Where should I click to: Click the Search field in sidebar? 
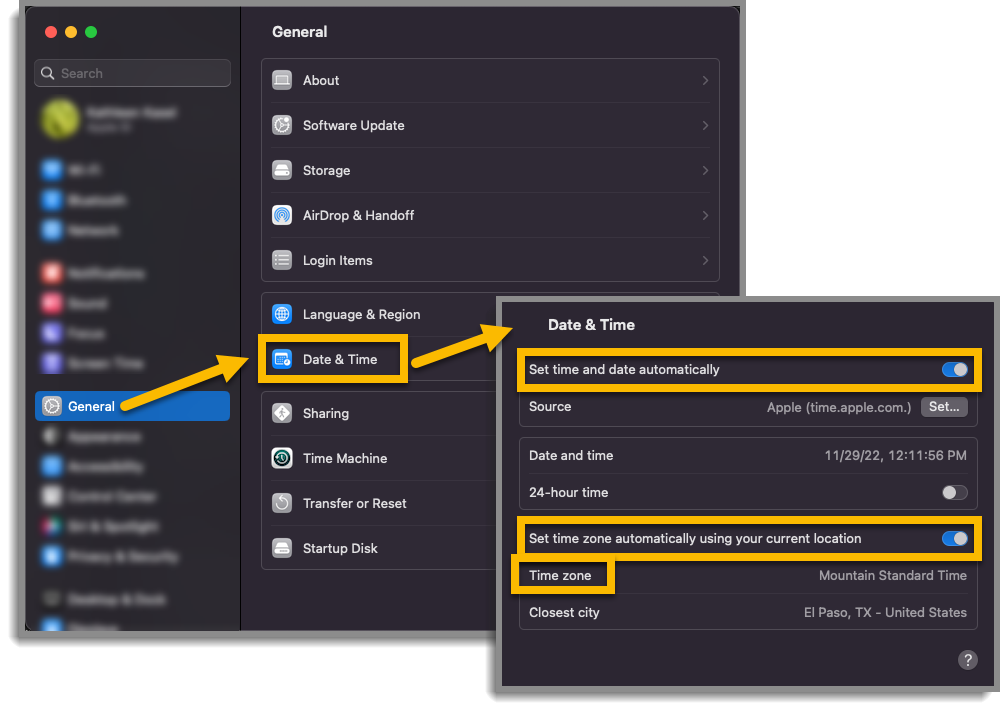(x=133, y=73)
